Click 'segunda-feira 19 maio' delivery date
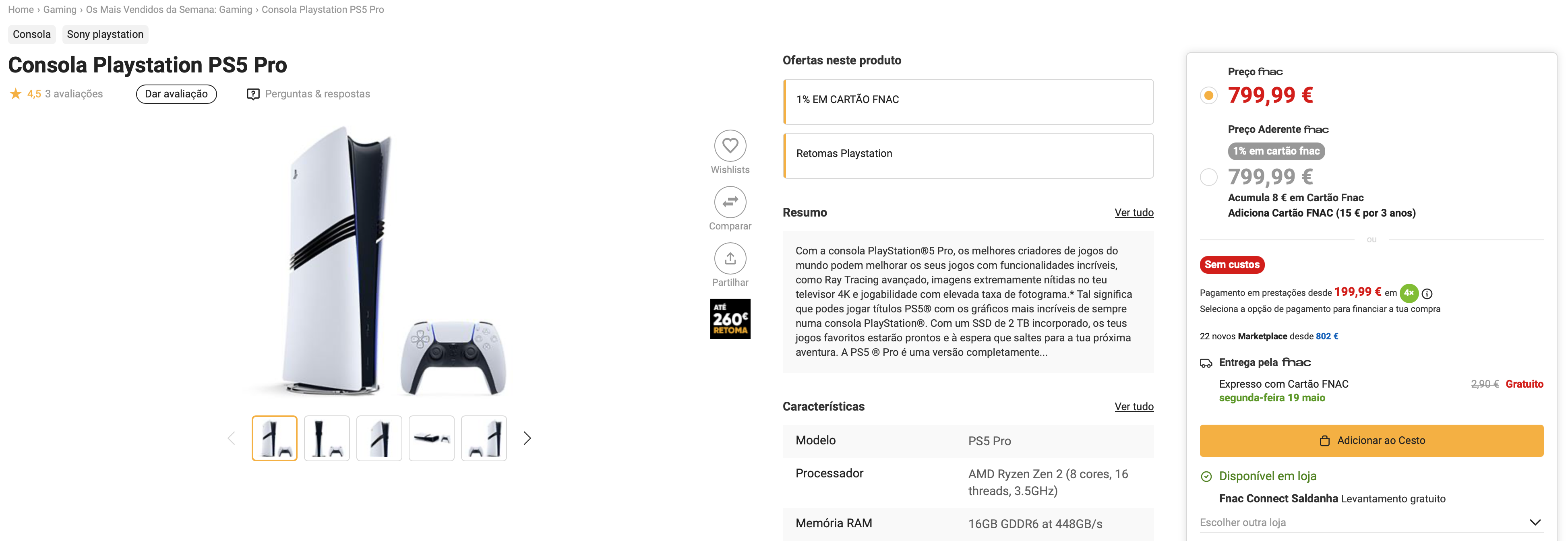 (x=1272, y=398)
